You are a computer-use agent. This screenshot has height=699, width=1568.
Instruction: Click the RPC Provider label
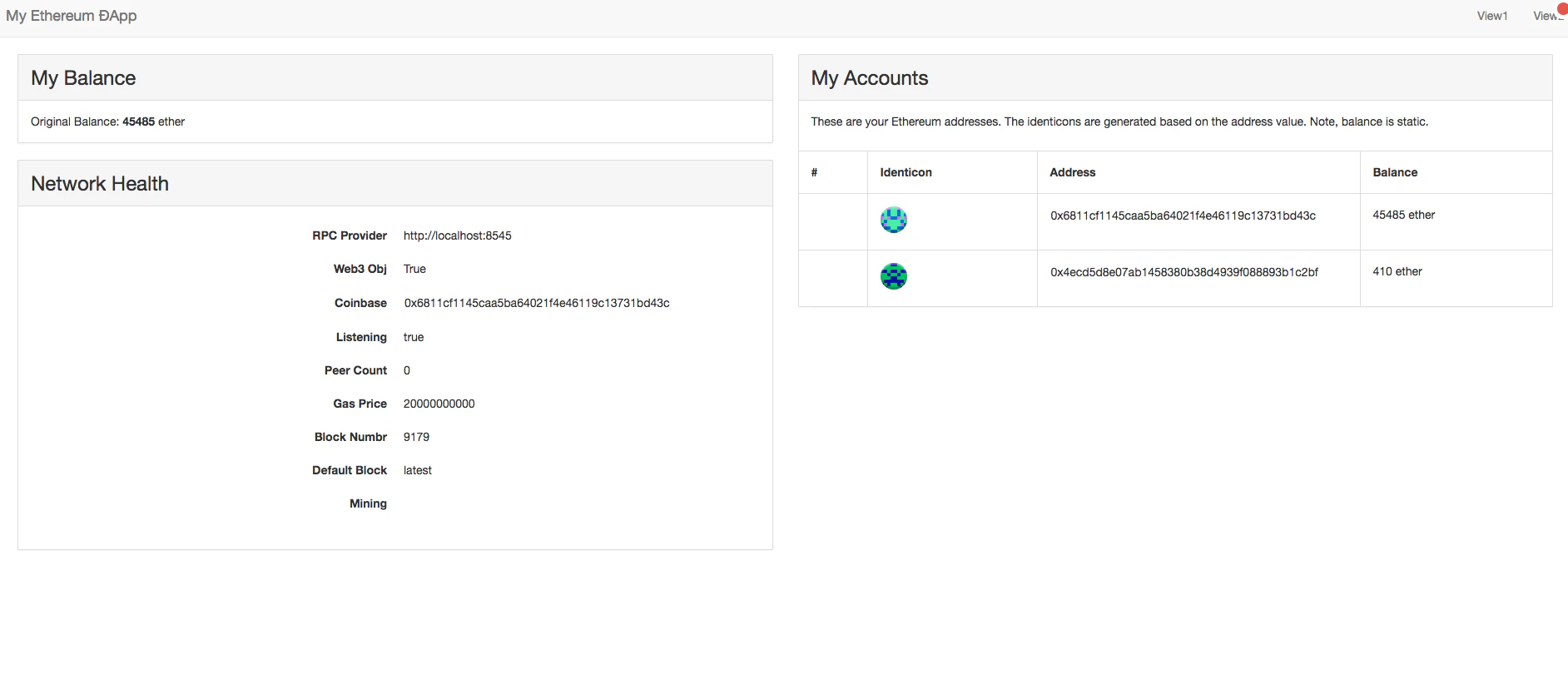(350, 235)
